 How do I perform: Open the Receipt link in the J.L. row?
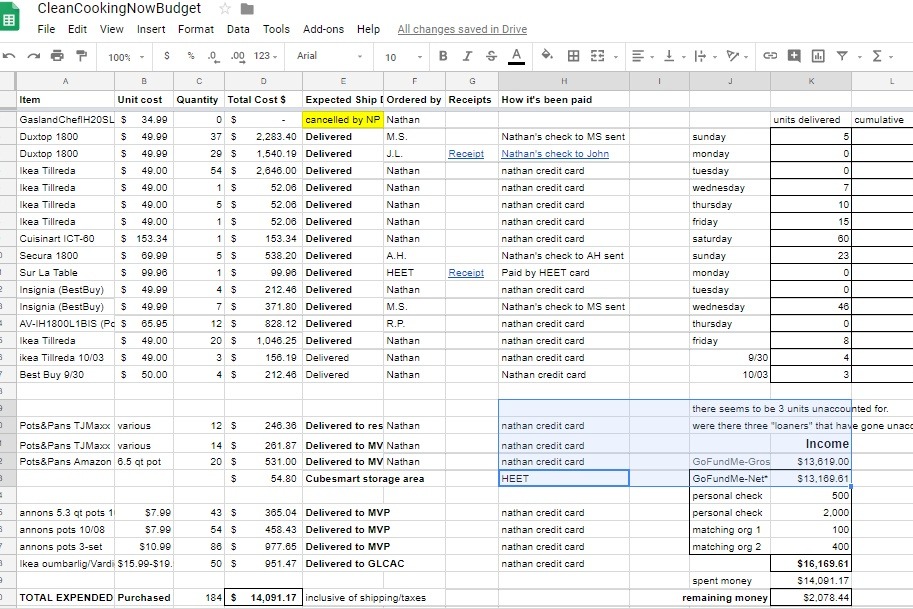click(466, 154)
